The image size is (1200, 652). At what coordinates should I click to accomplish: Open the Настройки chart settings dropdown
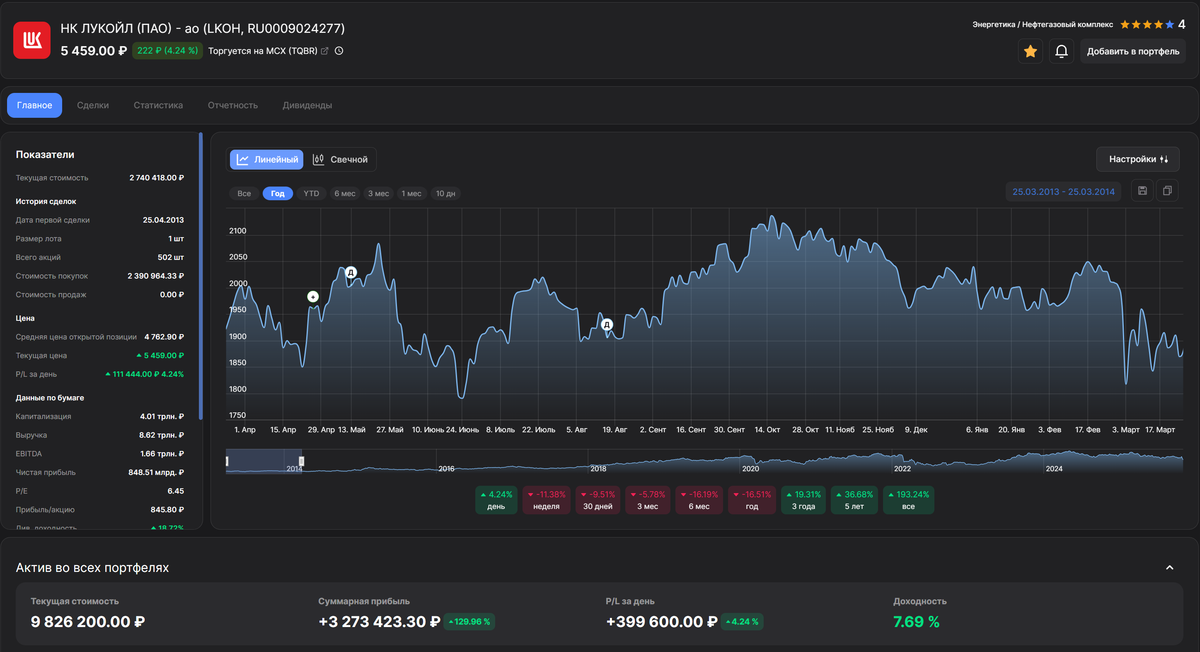[x=1137, y=159]
